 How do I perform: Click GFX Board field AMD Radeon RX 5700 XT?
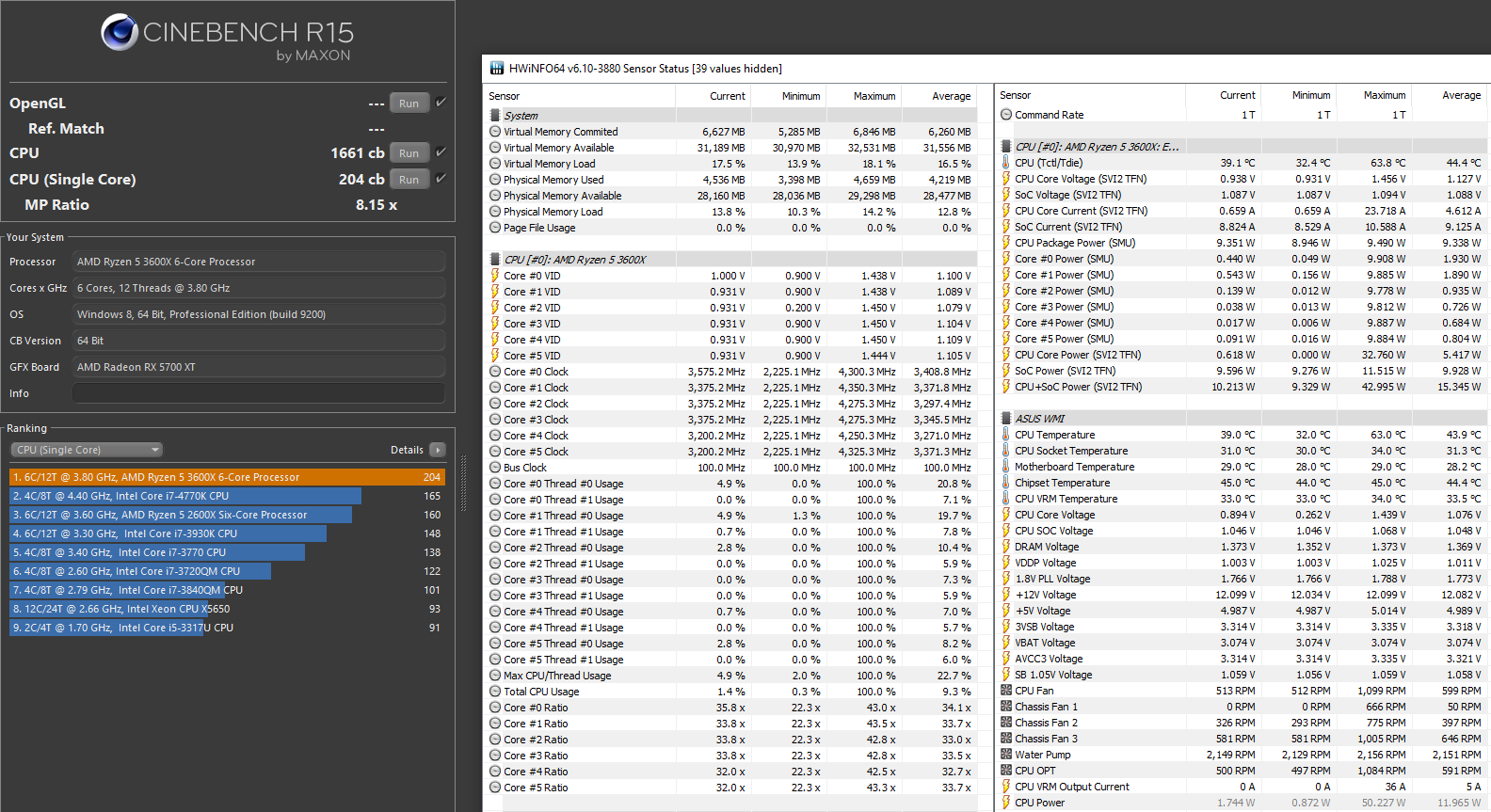click(x=259, y=367)
